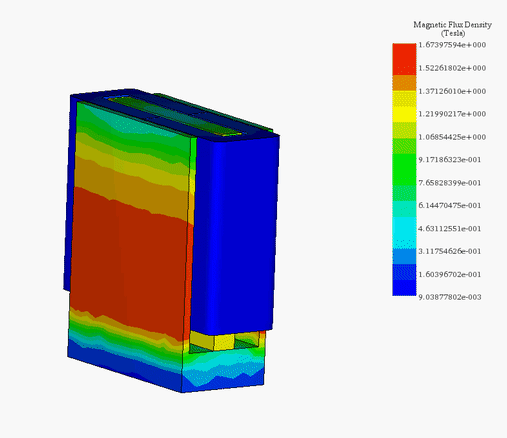Click the top slot of the model
507x438 pixels.
pyautogui.click(x=176, y=115)
